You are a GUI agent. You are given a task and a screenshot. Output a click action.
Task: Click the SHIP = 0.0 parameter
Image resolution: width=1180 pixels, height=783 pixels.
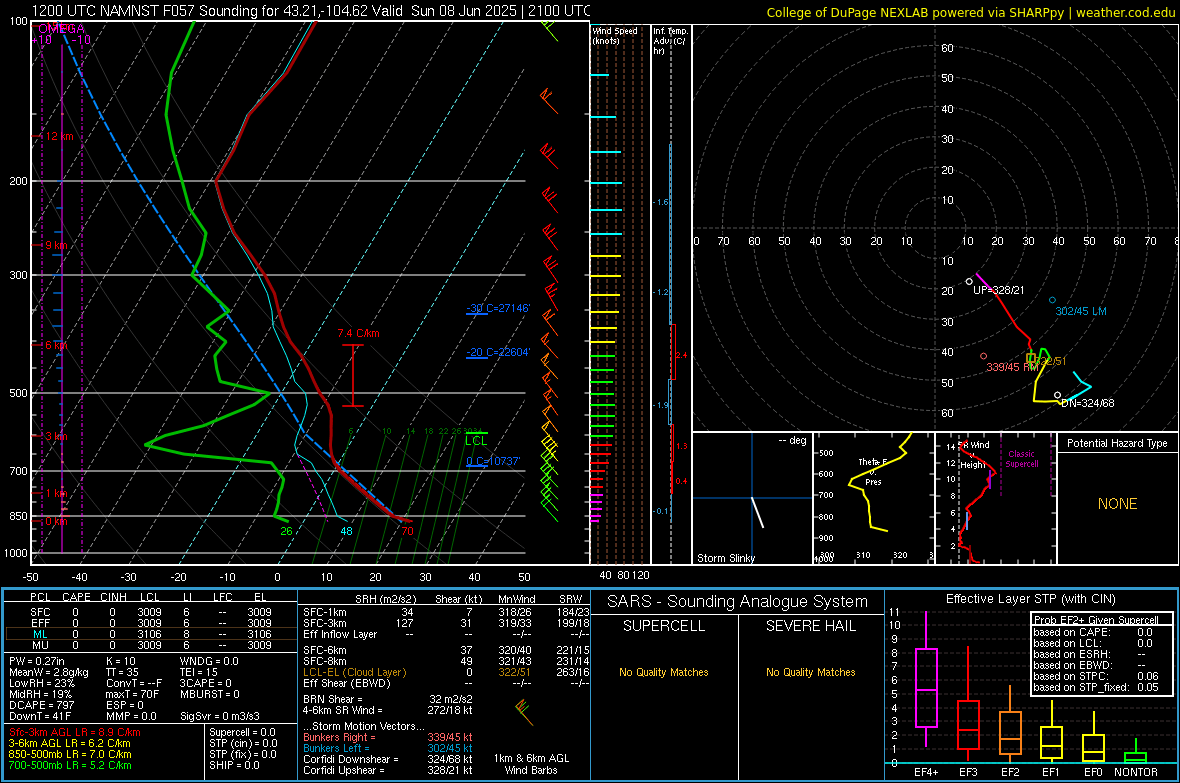coord(234,765)
